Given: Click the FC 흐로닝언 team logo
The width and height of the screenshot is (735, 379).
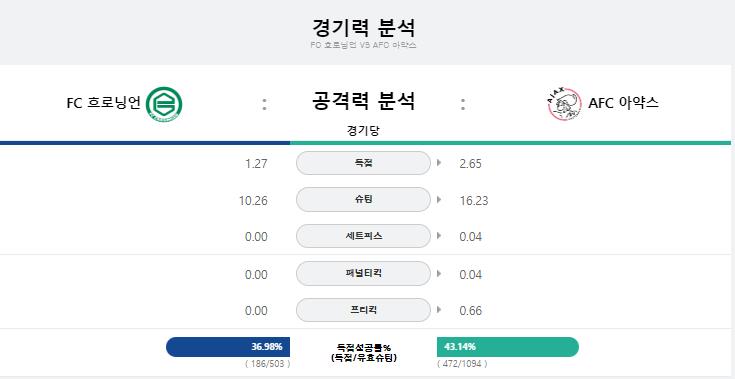Looking at the screenshot, I should pyautogui.click(x=164, y=104).
